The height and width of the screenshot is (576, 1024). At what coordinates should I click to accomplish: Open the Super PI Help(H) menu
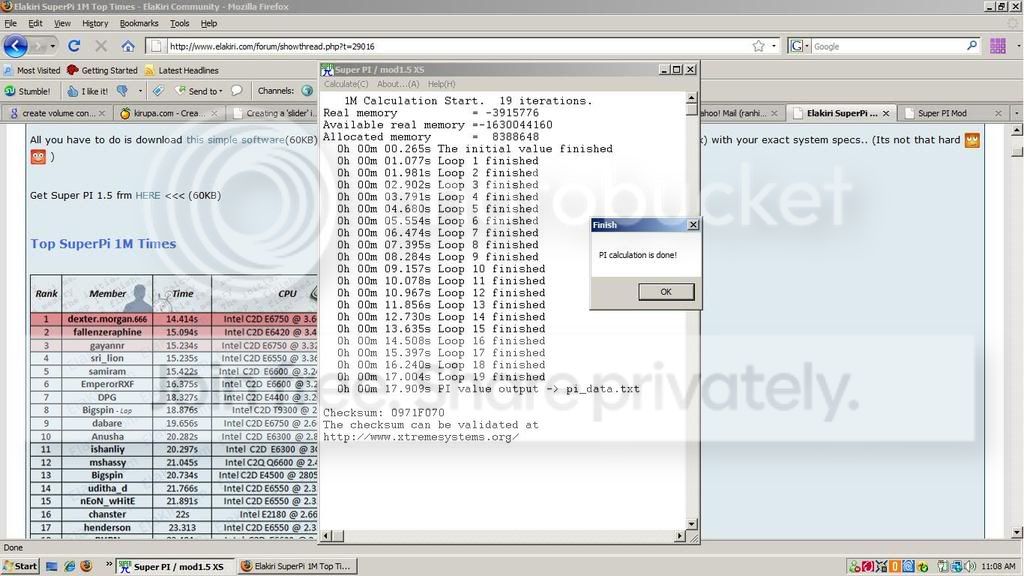click(441, 84)
